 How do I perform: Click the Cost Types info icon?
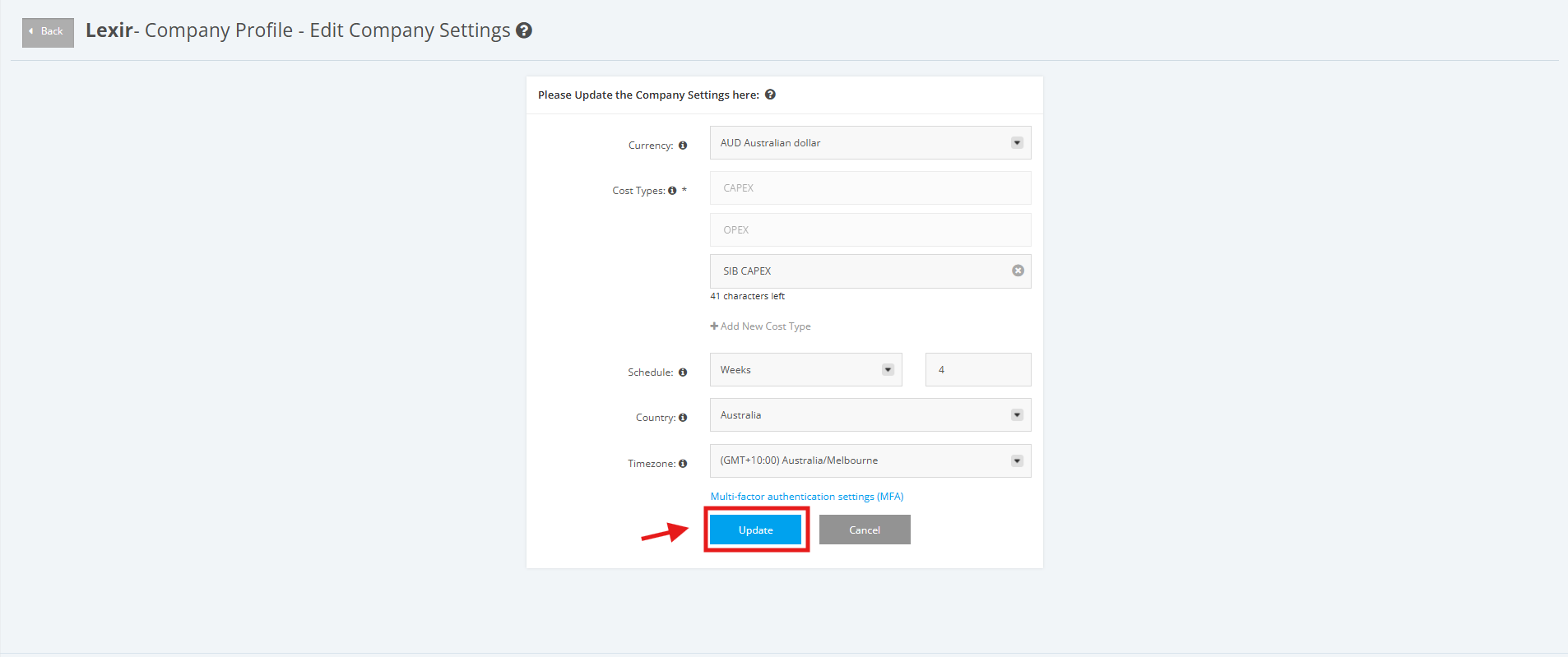click(672, 191)
